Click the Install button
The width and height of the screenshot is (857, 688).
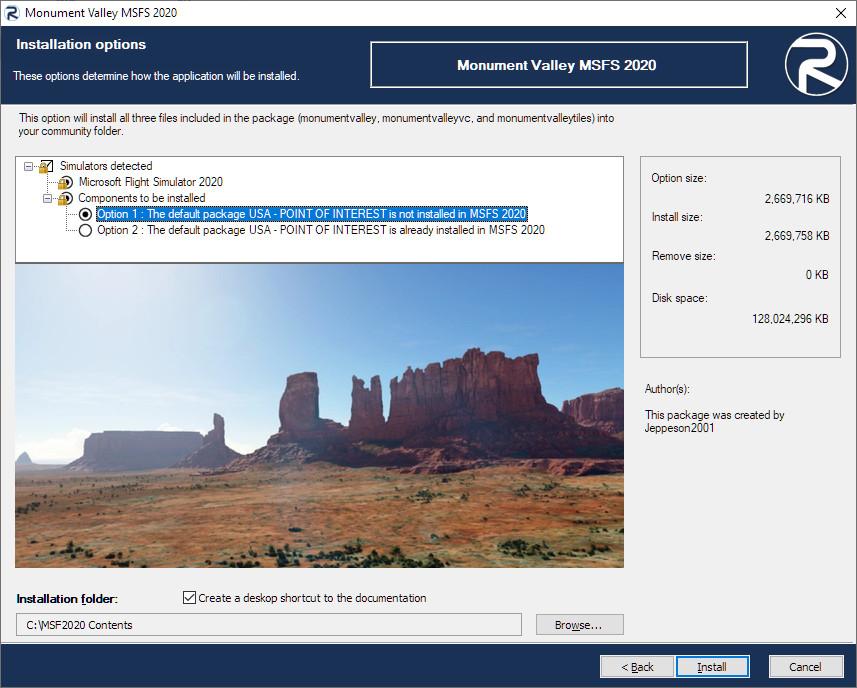[712, 667]
